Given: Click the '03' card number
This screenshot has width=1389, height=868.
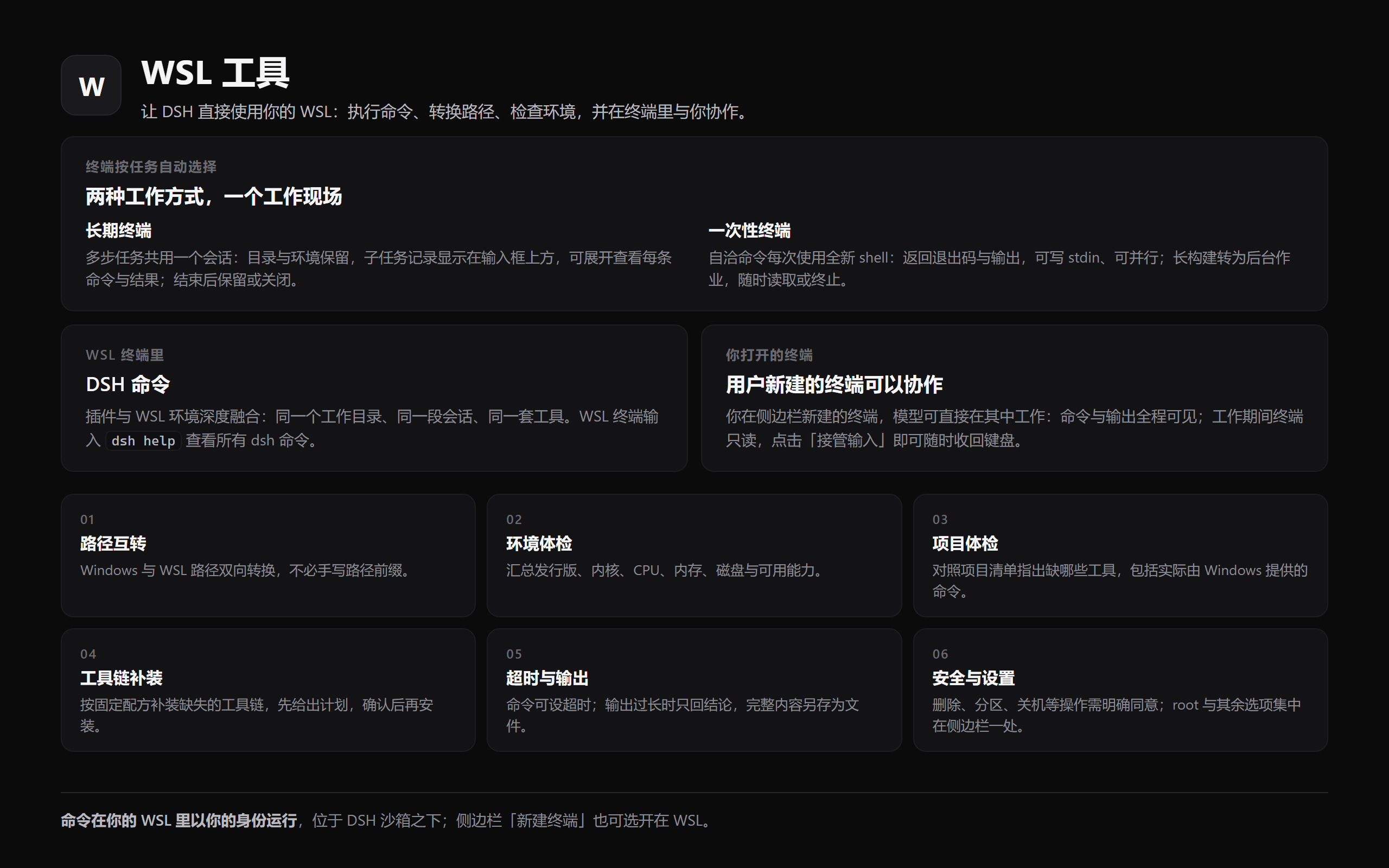Looking at the screenshot, I should [x=940, y=520].
